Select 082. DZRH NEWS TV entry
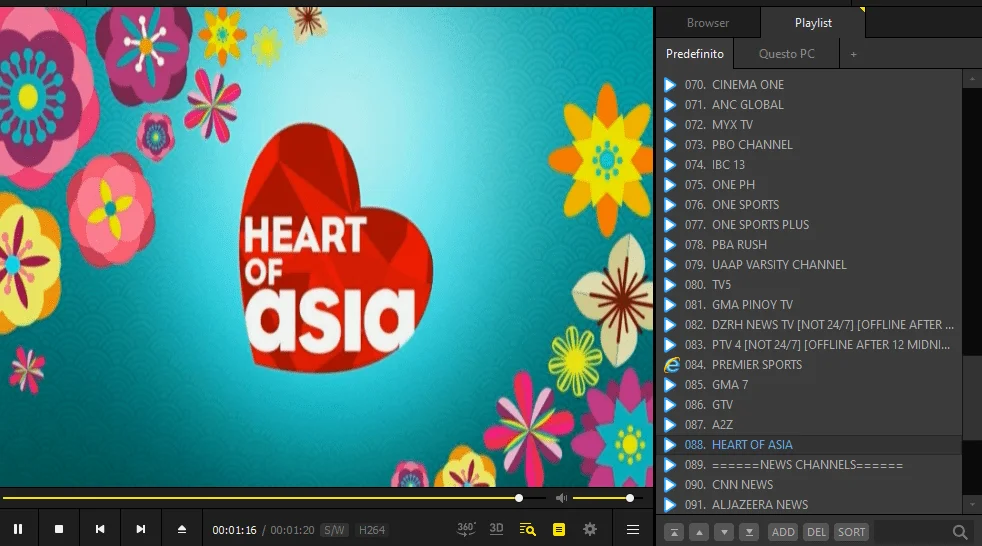The height and width of the screenshot is (546, 982). 809,325
